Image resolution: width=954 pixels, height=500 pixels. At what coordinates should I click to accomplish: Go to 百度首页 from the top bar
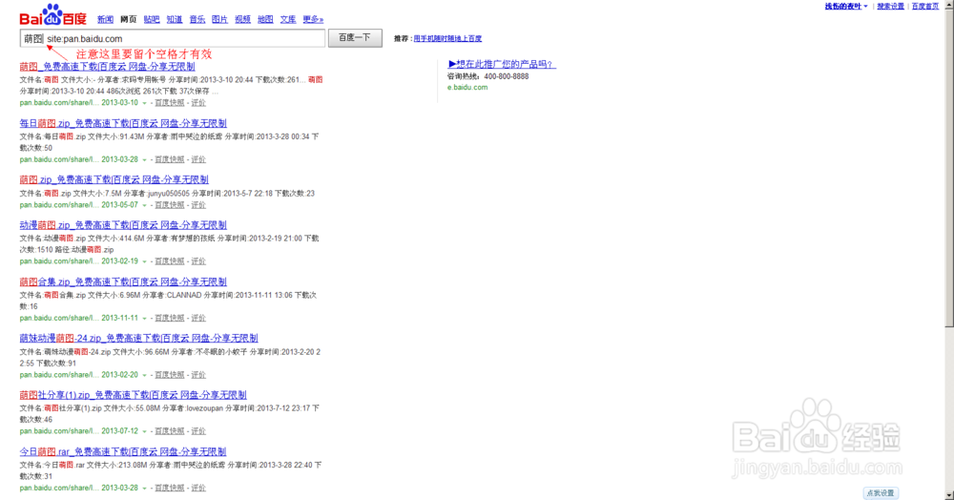point(925,6)
